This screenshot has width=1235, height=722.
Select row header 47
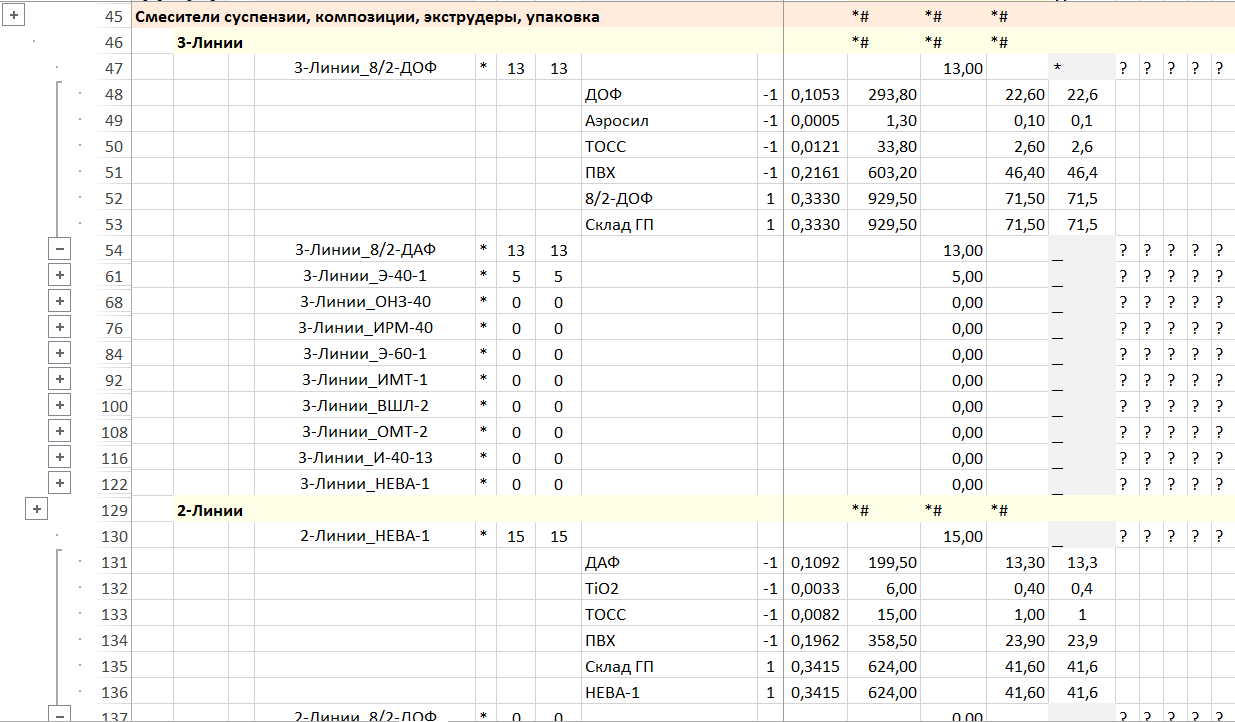114,69
